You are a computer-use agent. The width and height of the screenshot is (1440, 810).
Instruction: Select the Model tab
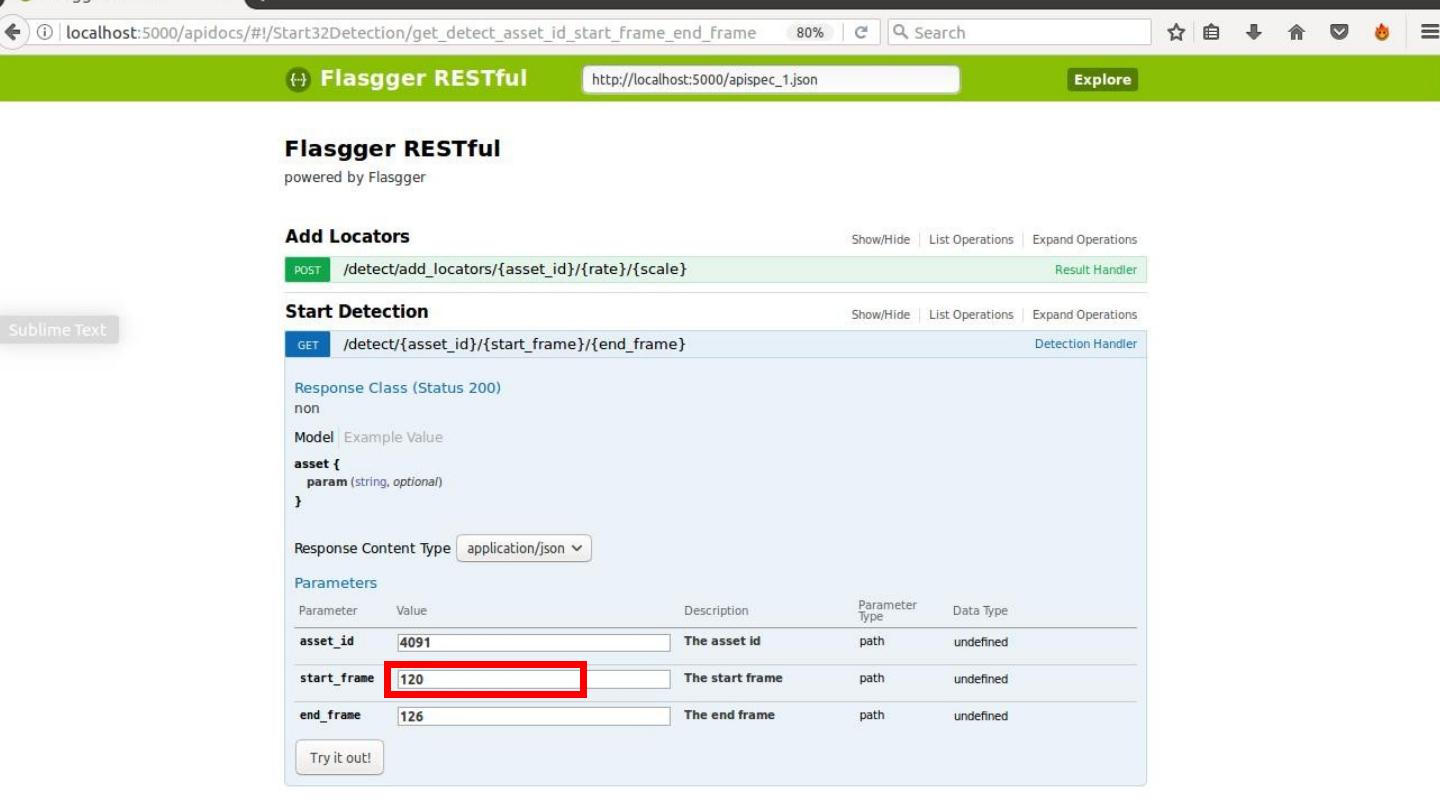coord(313,437)
